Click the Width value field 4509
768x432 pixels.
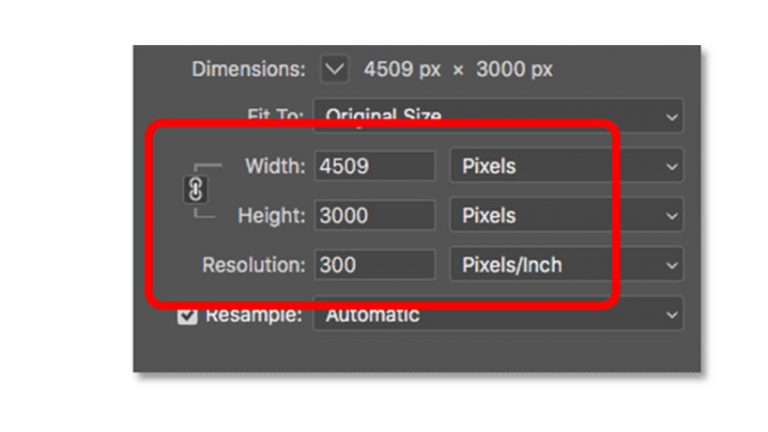point(375,166)
